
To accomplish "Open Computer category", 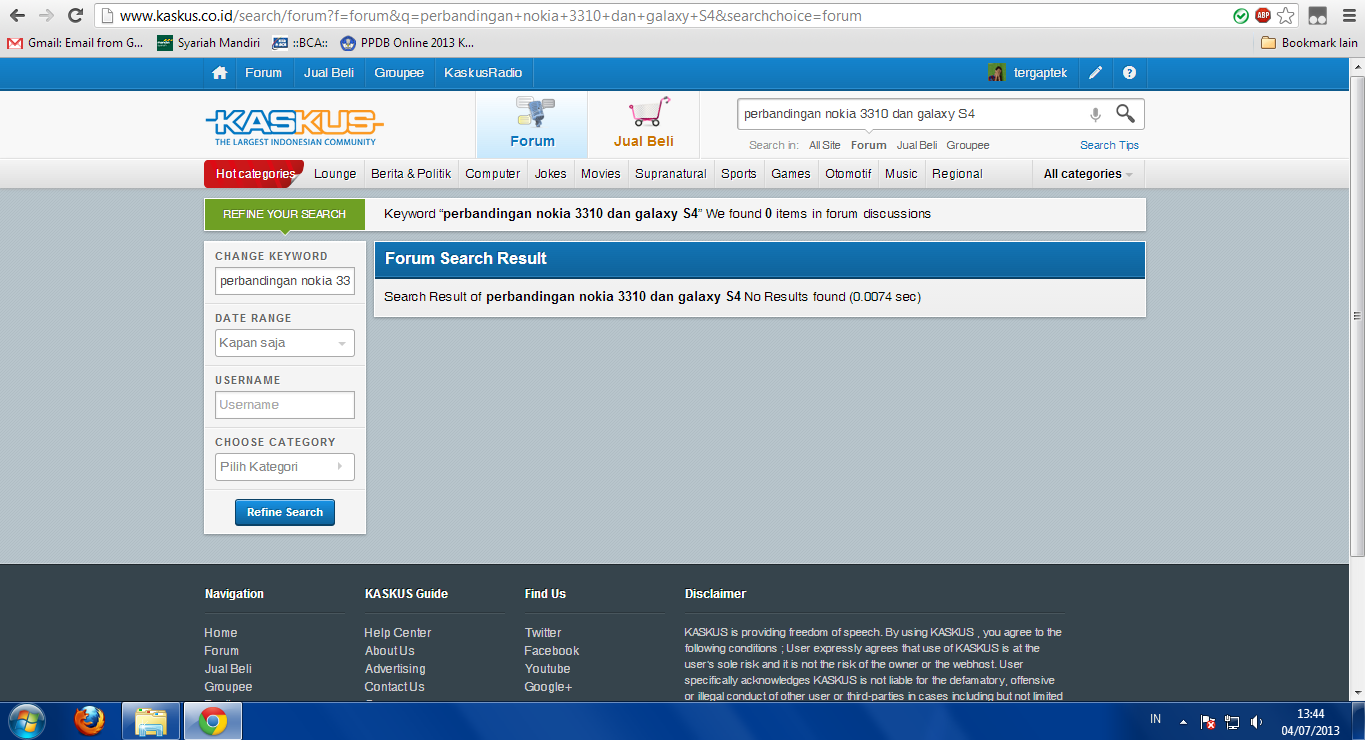I will (x=492, y=174).
